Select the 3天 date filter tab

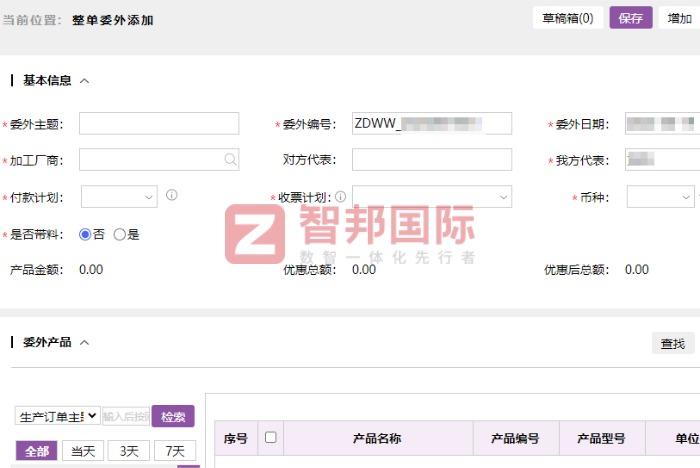129,451
